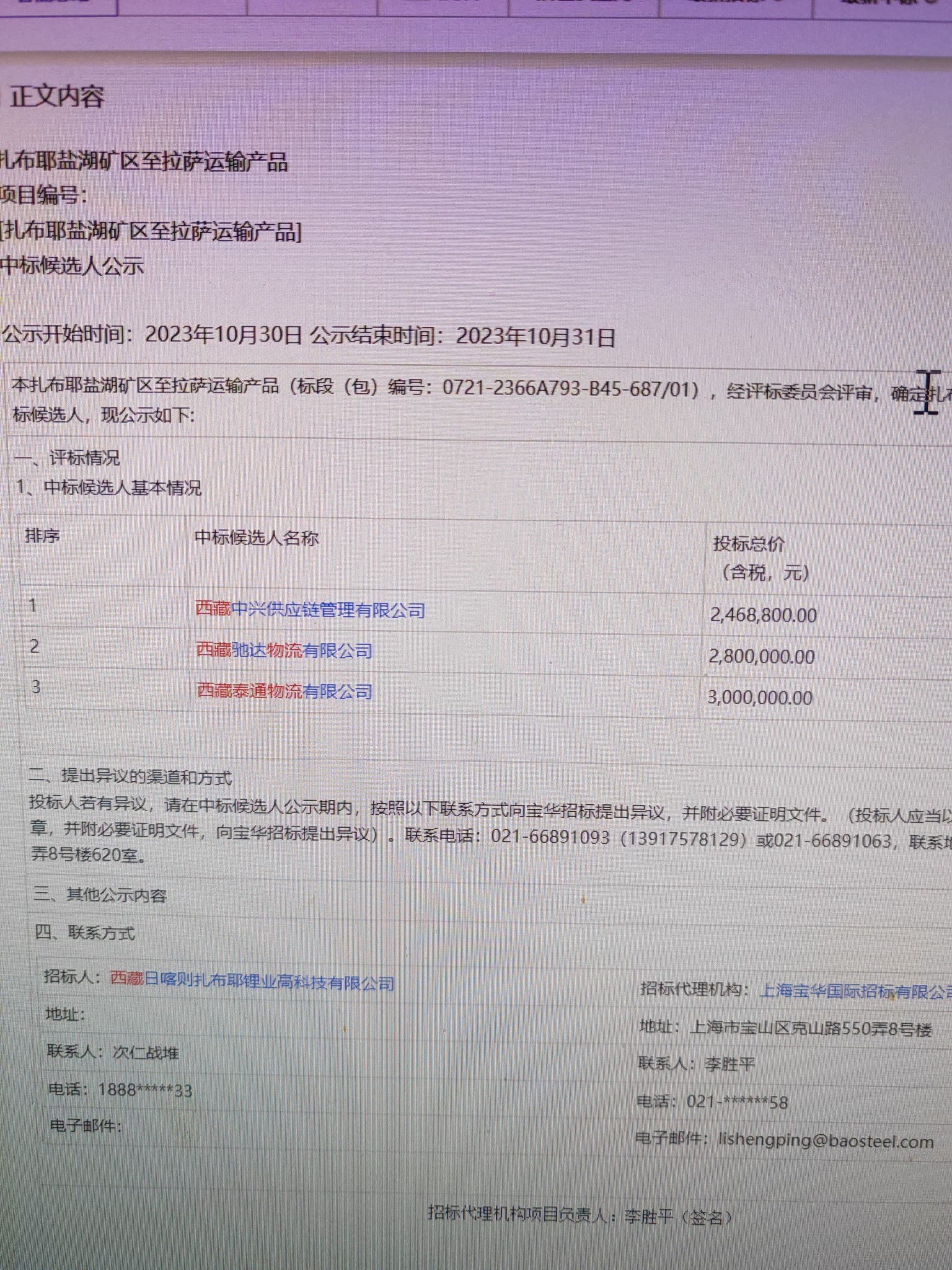This screenshot has height=1270, width=952.
Task: Click the phone number 021-66891093 in objection text
Action: [x=550, y=837]
